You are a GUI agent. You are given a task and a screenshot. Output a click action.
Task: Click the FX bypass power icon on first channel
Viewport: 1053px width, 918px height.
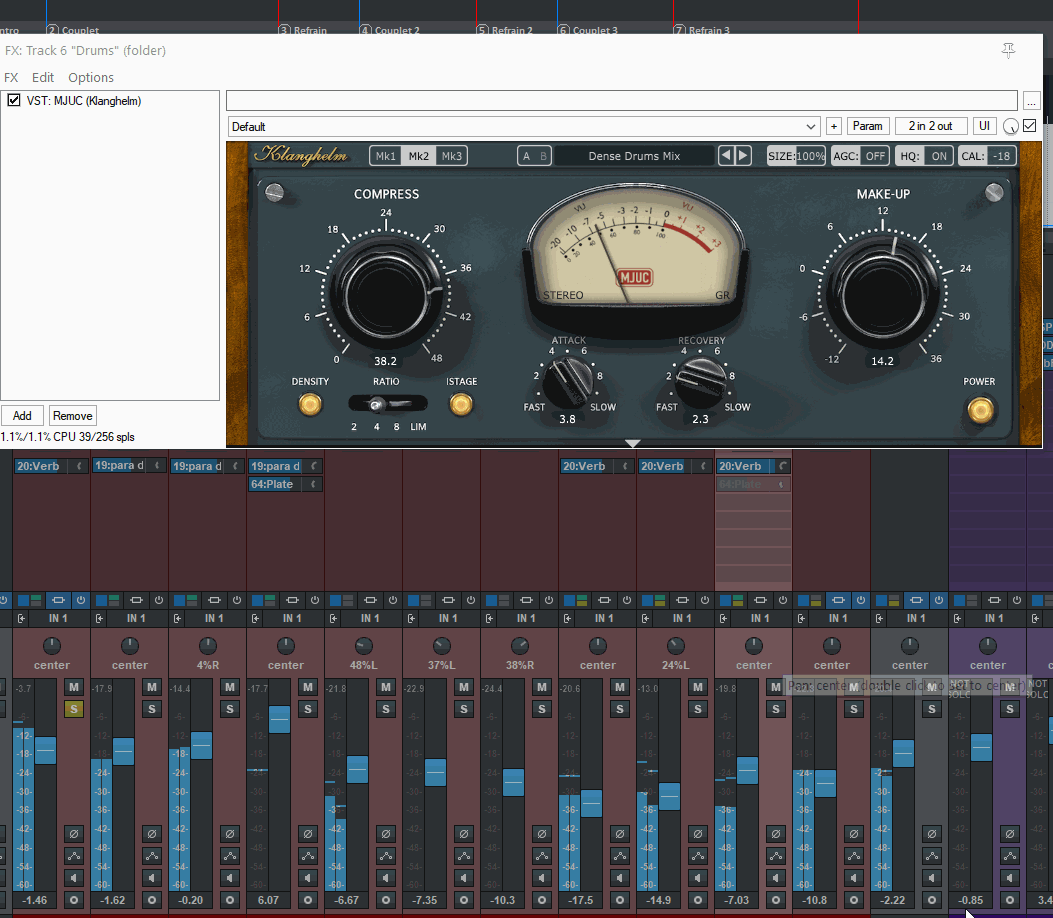[x=81, y=600]
